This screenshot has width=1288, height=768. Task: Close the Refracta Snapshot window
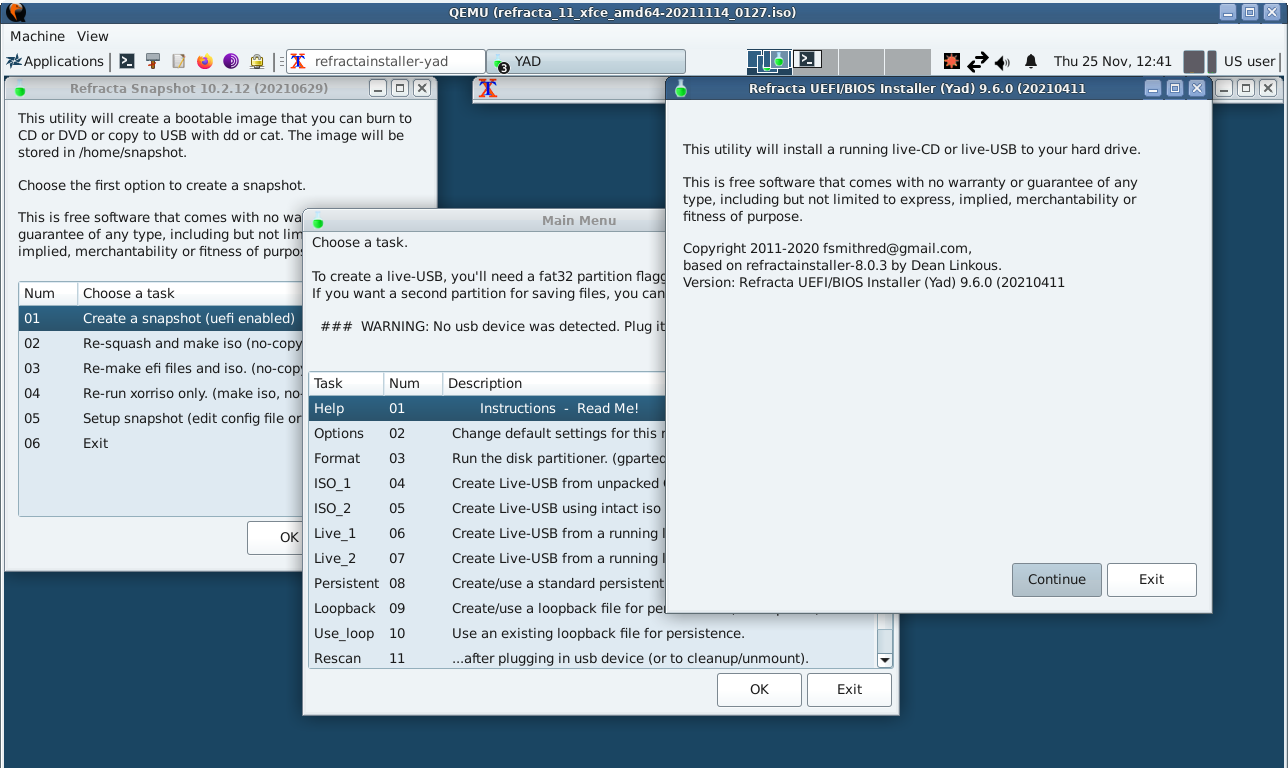[x=422, y=88]
